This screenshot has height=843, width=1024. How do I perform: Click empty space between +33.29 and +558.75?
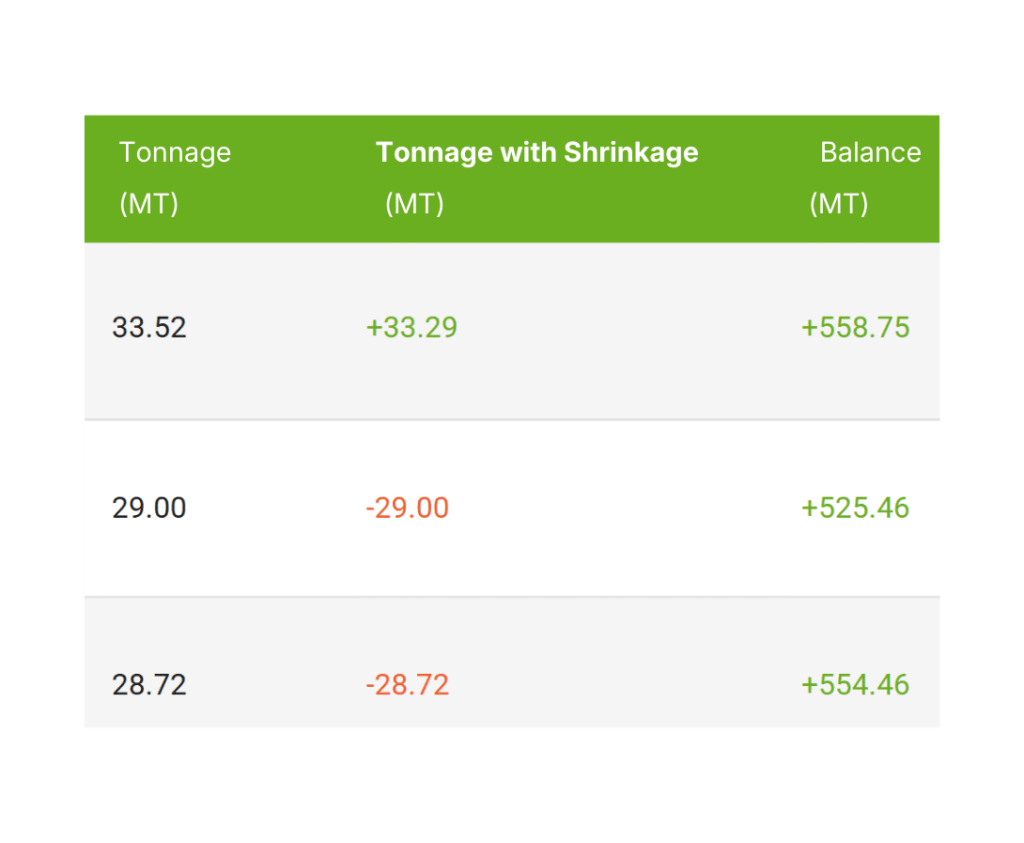click(x=630, y=328)
